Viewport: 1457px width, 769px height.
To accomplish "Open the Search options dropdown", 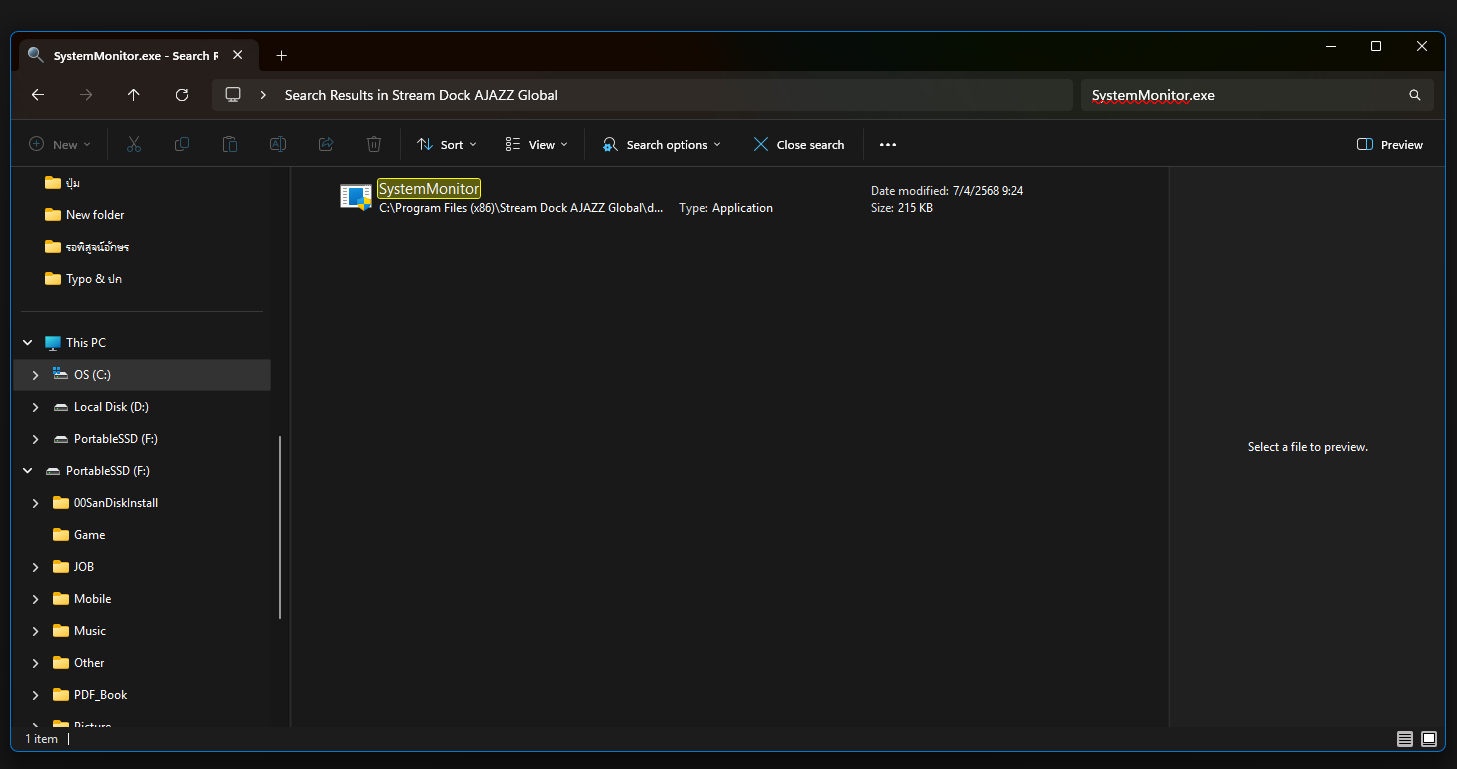I will (x=662, y=145).
